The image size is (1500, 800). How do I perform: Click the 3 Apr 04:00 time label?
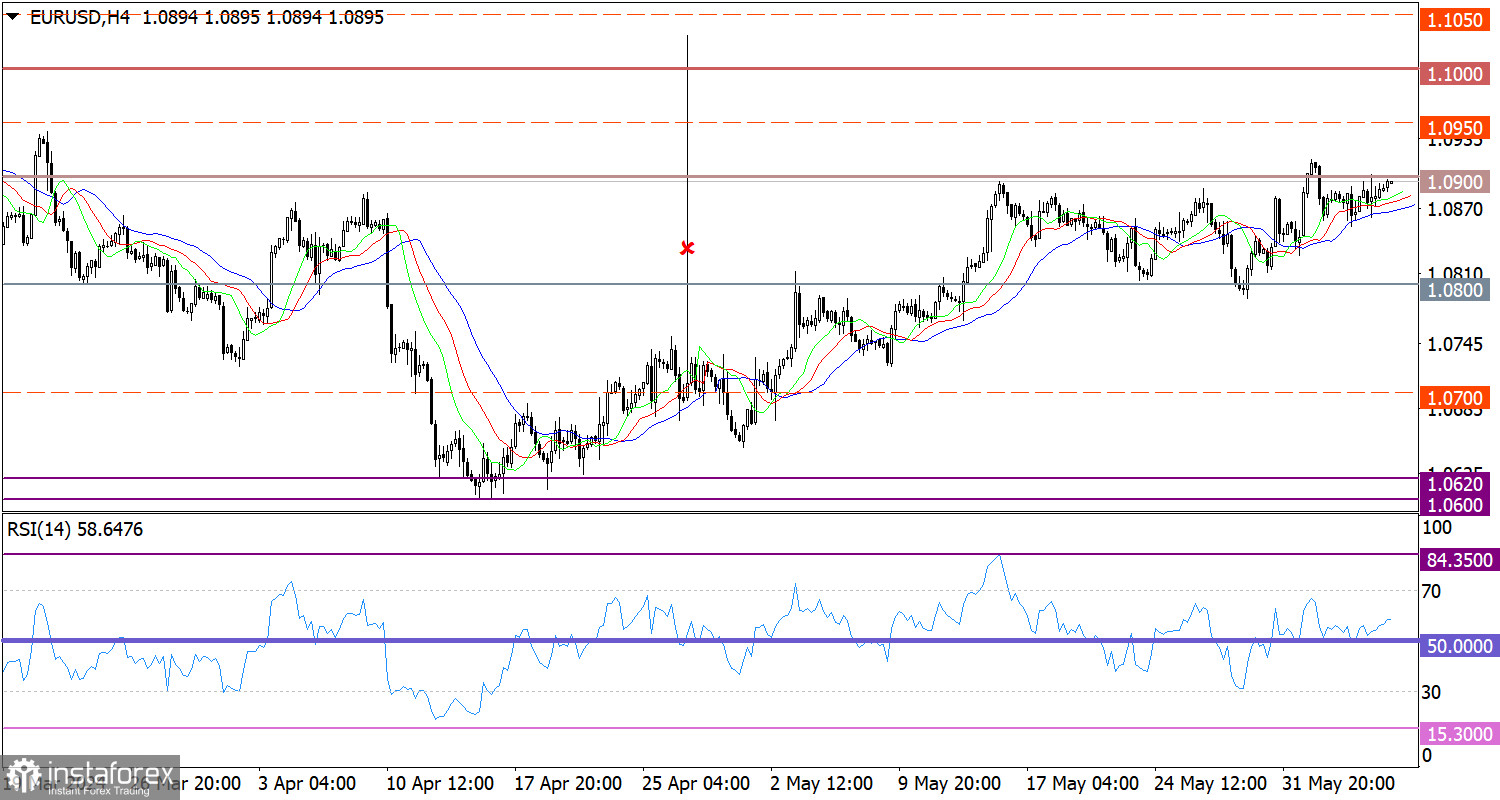(307, 782)
